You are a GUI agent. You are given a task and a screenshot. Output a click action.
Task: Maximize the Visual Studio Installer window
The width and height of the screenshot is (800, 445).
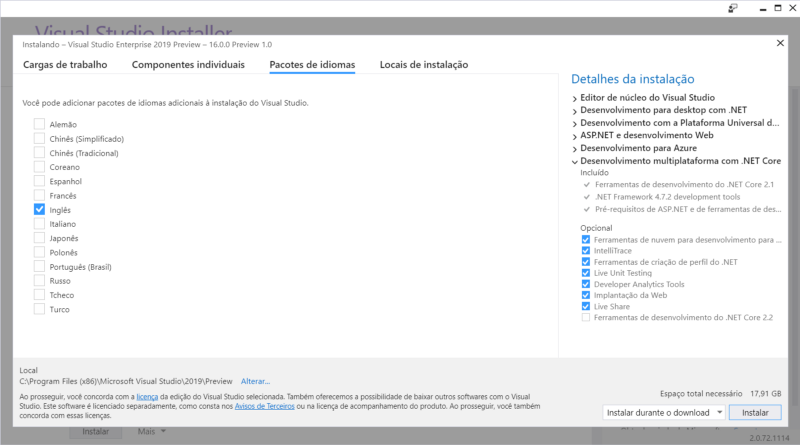(x=778, y=8)
